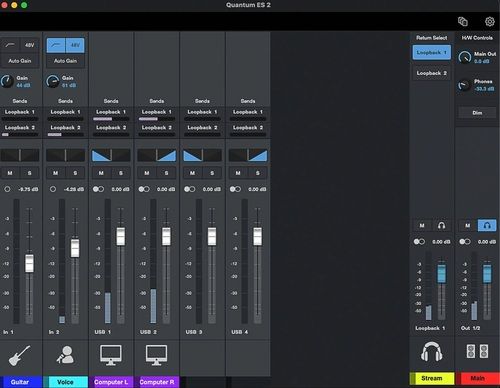Click the USB 4 pan control

pyautogui.click(x=248, y=155)
